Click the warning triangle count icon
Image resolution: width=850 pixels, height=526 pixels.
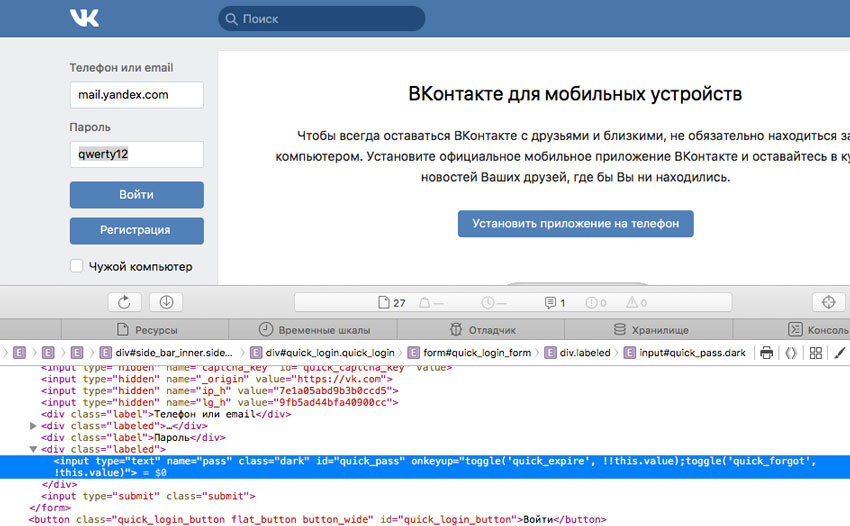632,303
